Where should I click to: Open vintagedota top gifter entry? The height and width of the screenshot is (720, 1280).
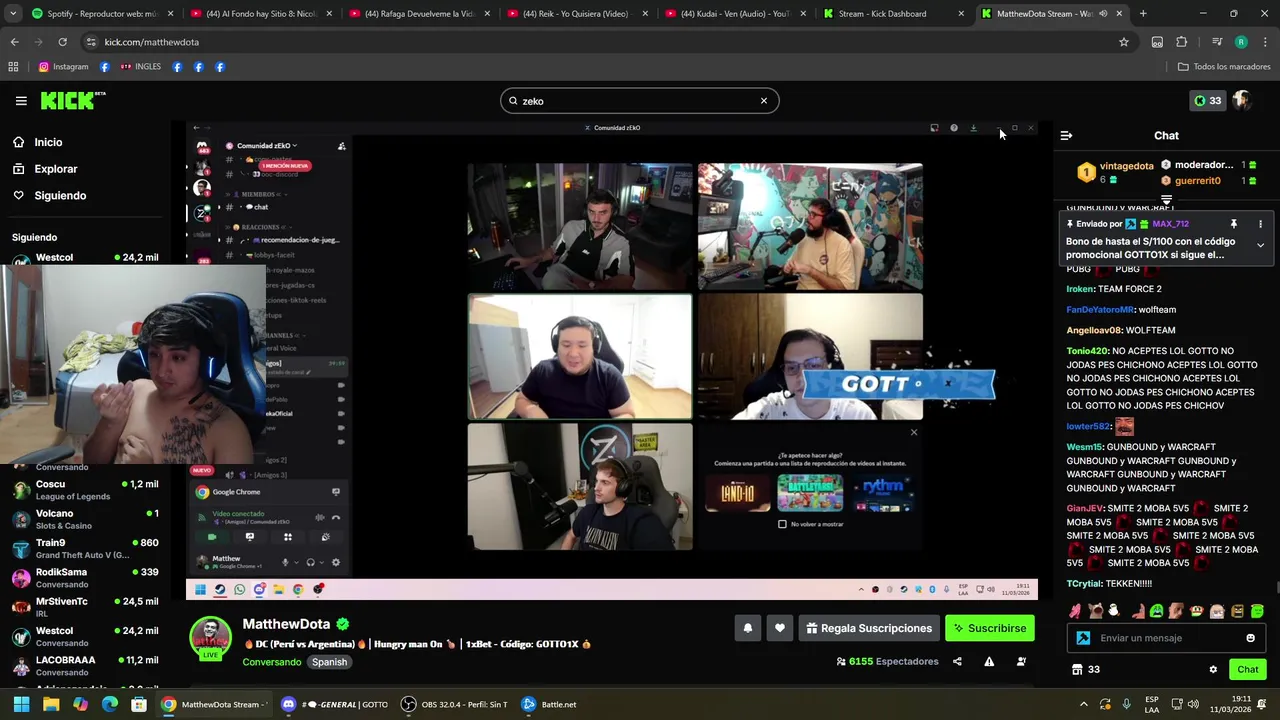[x=1115, y=172]
